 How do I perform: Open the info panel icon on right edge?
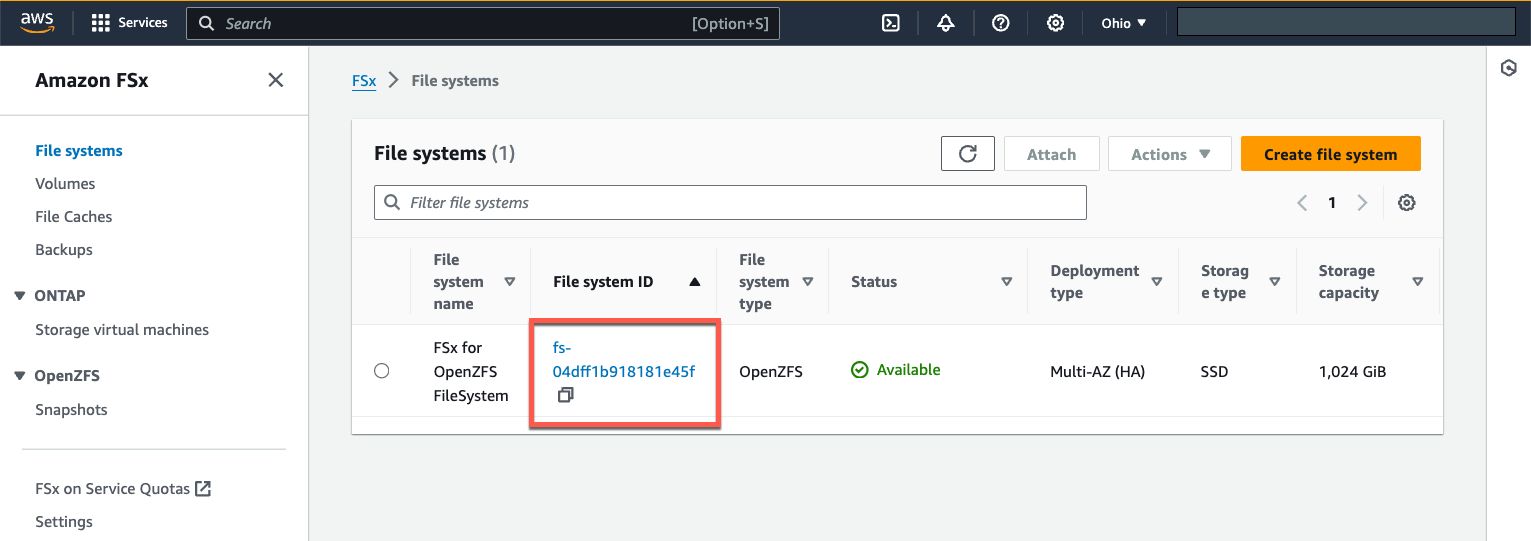(x=1509, y=68)
